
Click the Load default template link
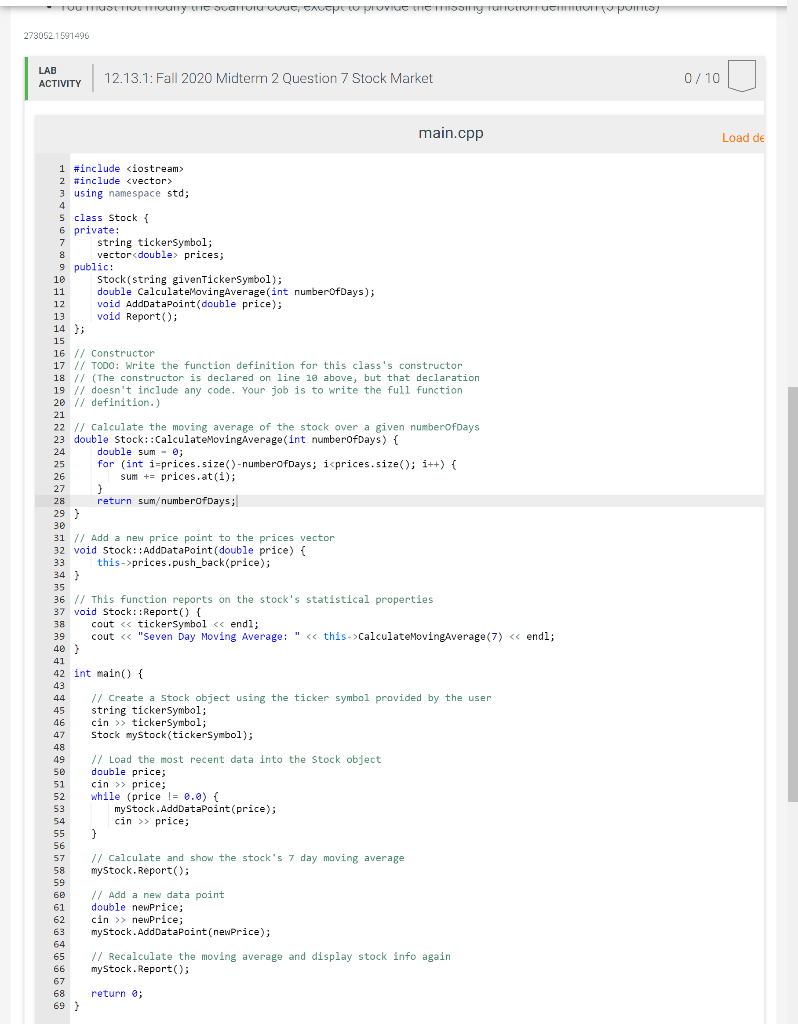click(742, 138)
